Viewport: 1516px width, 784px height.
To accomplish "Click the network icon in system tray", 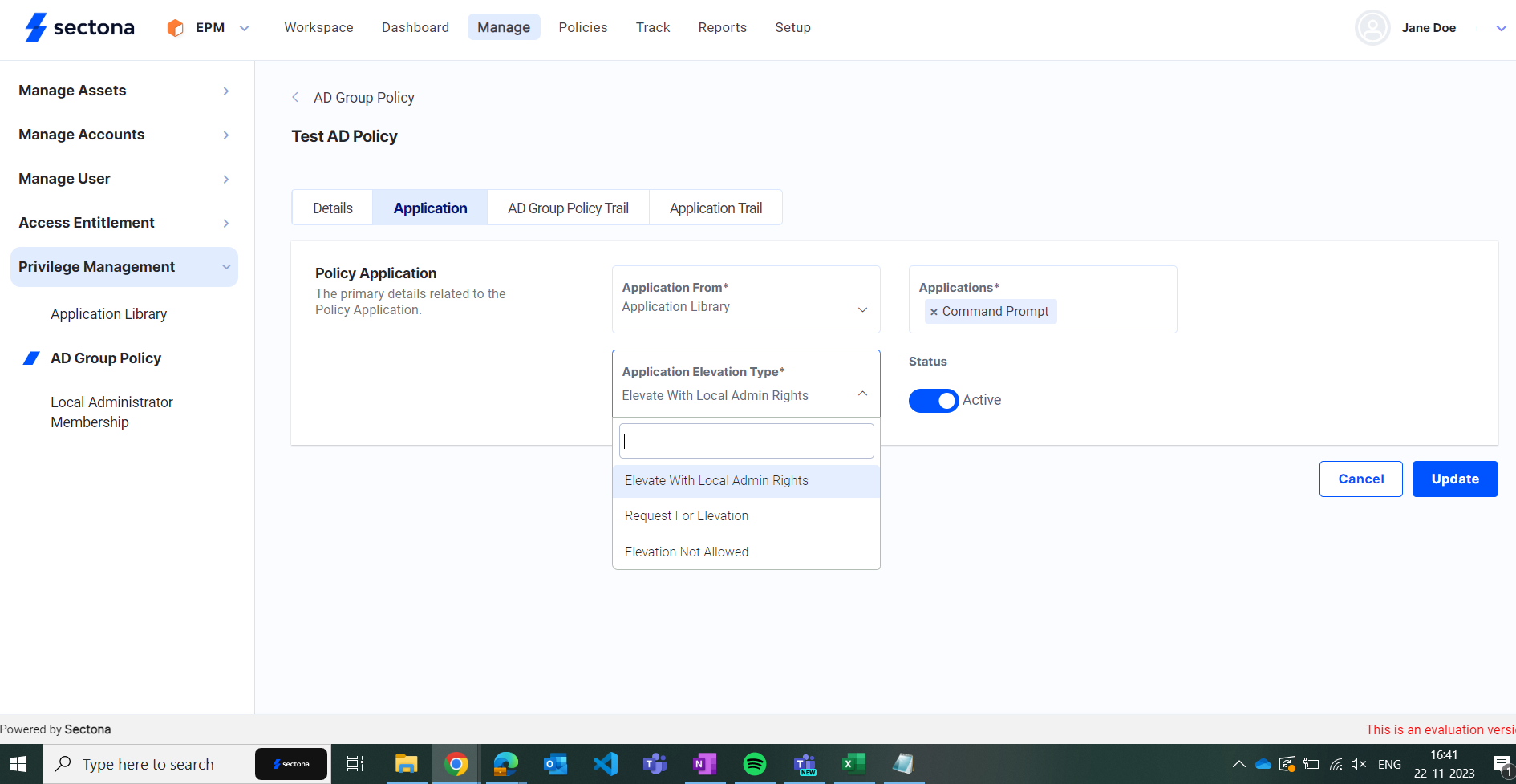I will (x=1335, y=763).
